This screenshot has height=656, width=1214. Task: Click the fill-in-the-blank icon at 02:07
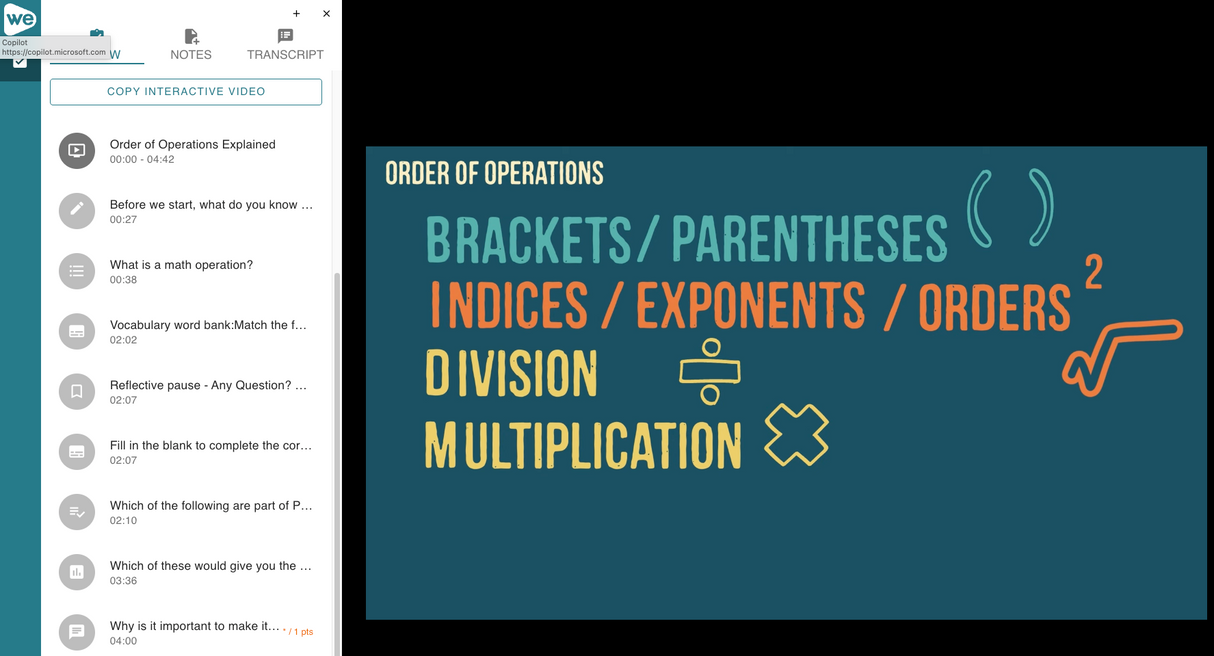point(77,451)
